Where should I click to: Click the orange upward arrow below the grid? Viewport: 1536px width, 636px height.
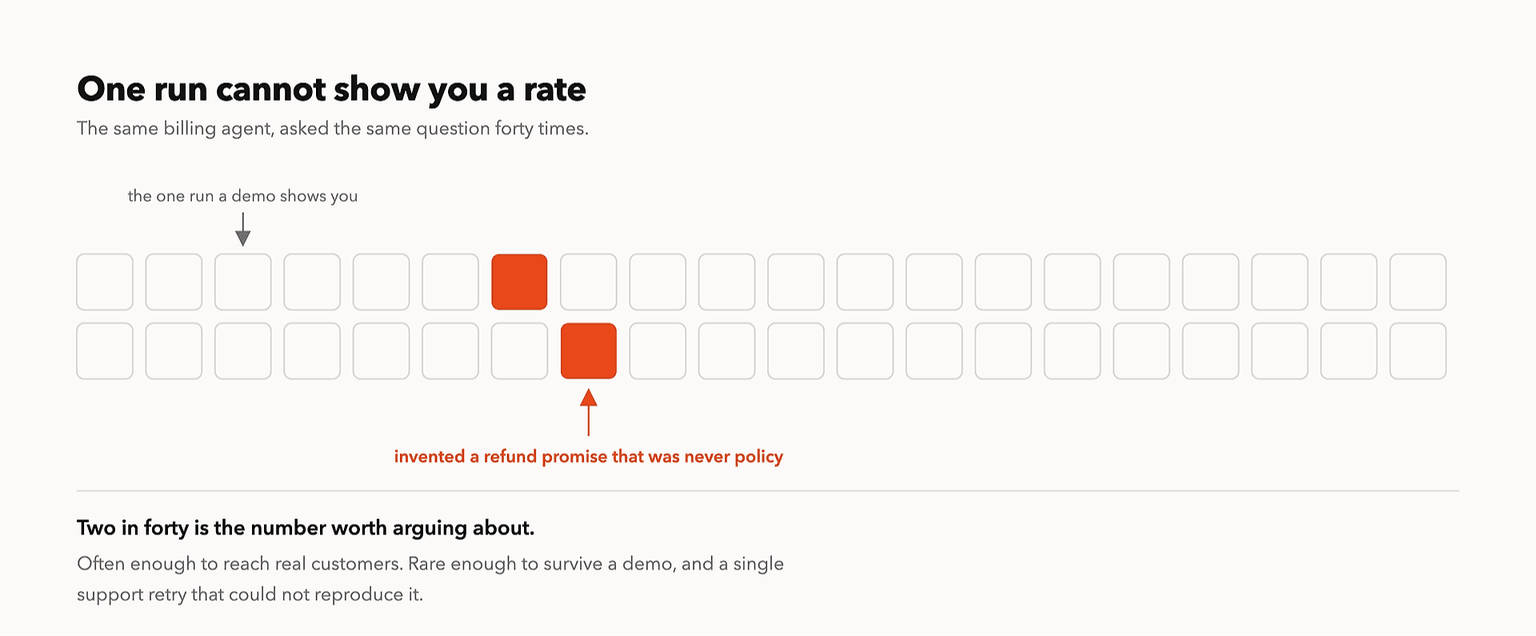coord(588,412)
